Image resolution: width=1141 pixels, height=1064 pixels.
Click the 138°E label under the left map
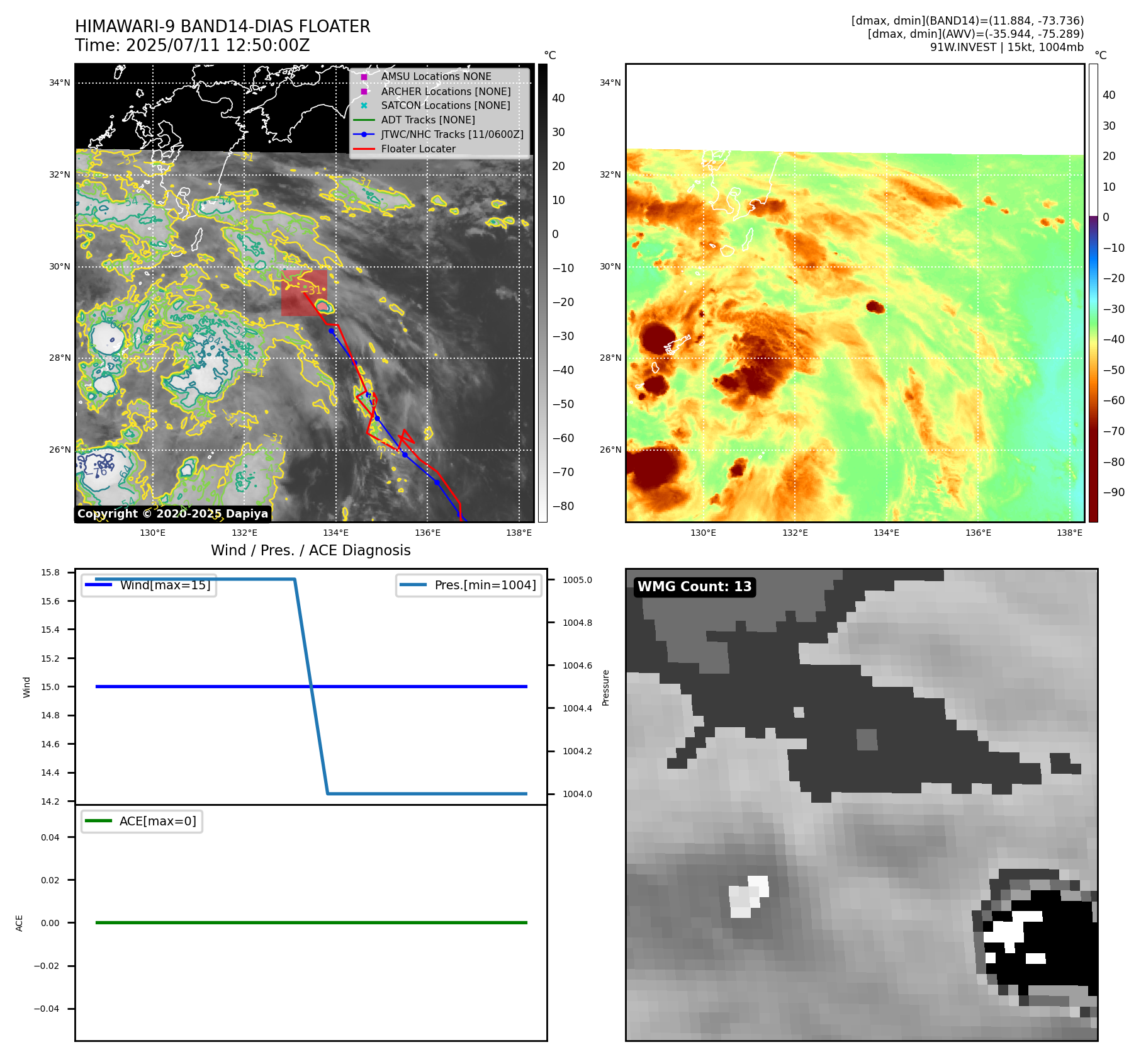coord(519,533)
